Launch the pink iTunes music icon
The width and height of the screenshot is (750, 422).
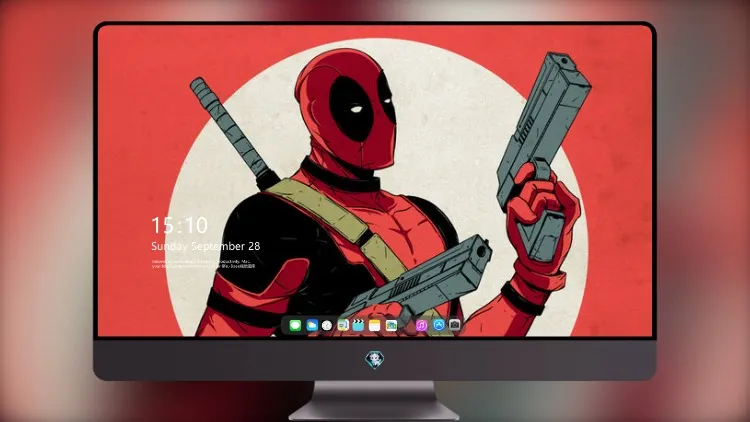[421, 326]
